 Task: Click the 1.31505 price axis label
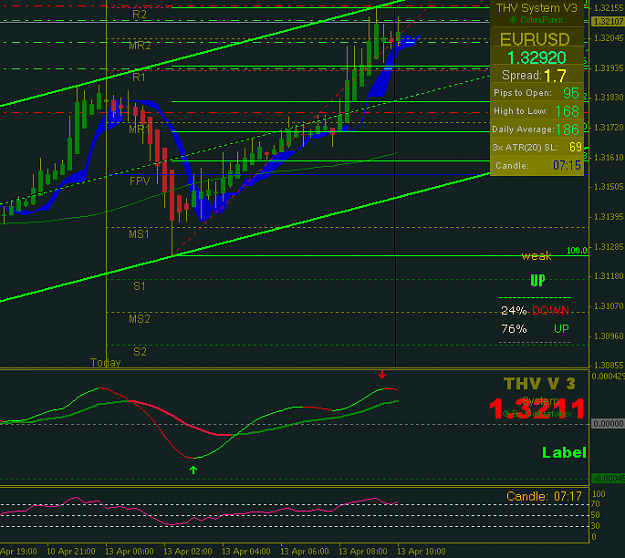[608, 187]
